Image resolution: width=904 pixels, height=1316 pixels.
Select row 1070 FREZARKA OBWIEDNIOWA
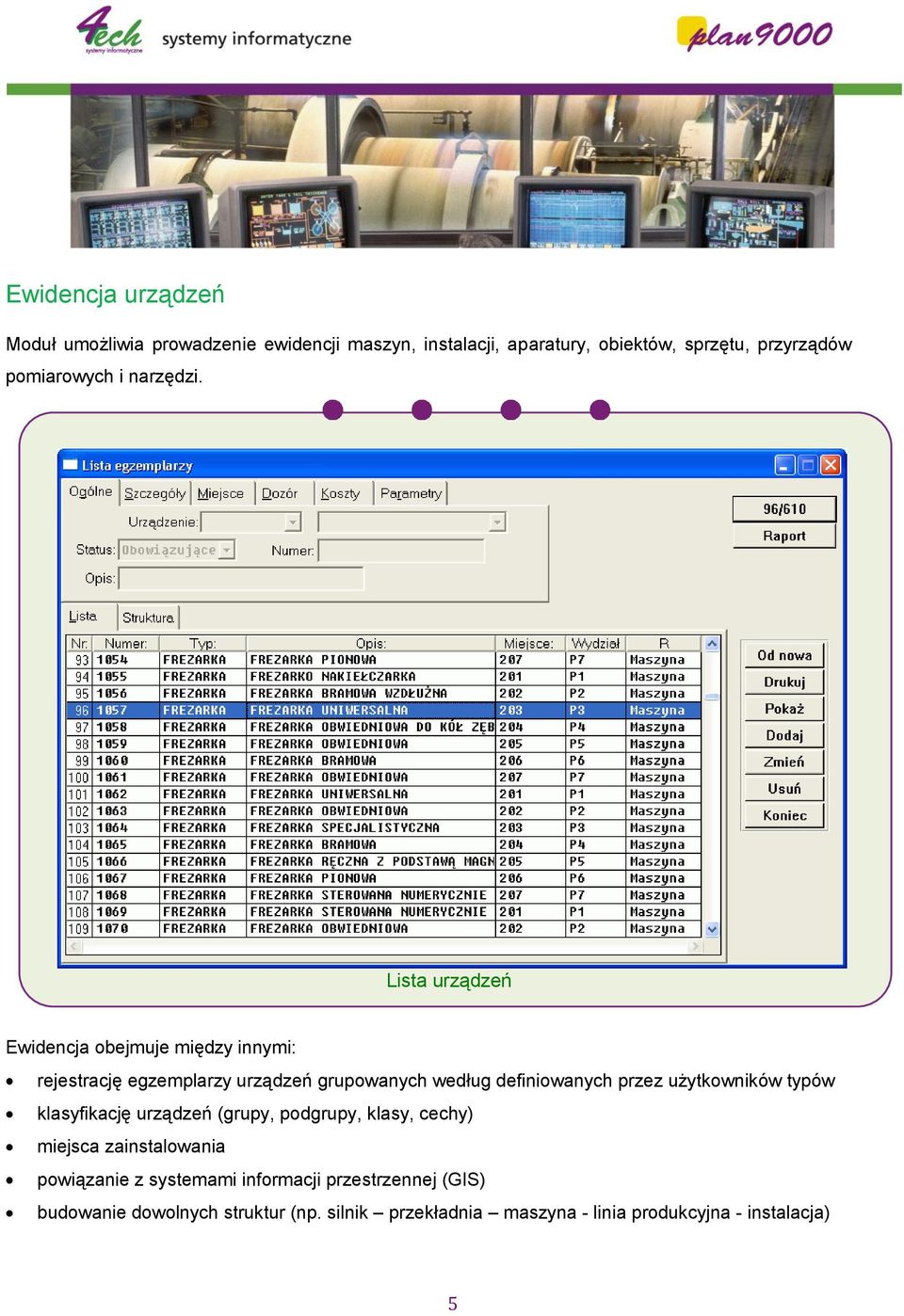pyautogui.click(x=384, y=929)
